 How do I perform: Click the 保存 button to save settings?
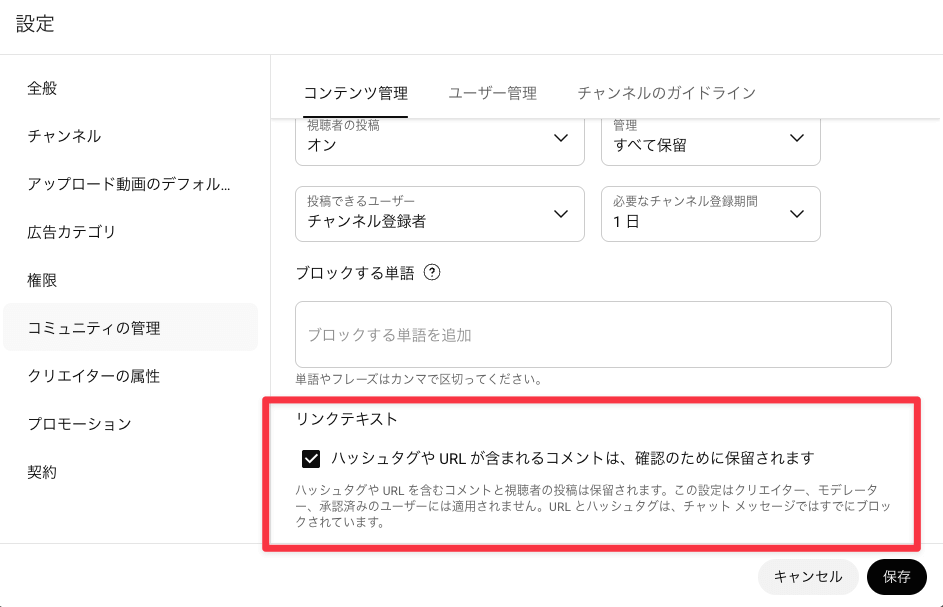pos(896,577)
